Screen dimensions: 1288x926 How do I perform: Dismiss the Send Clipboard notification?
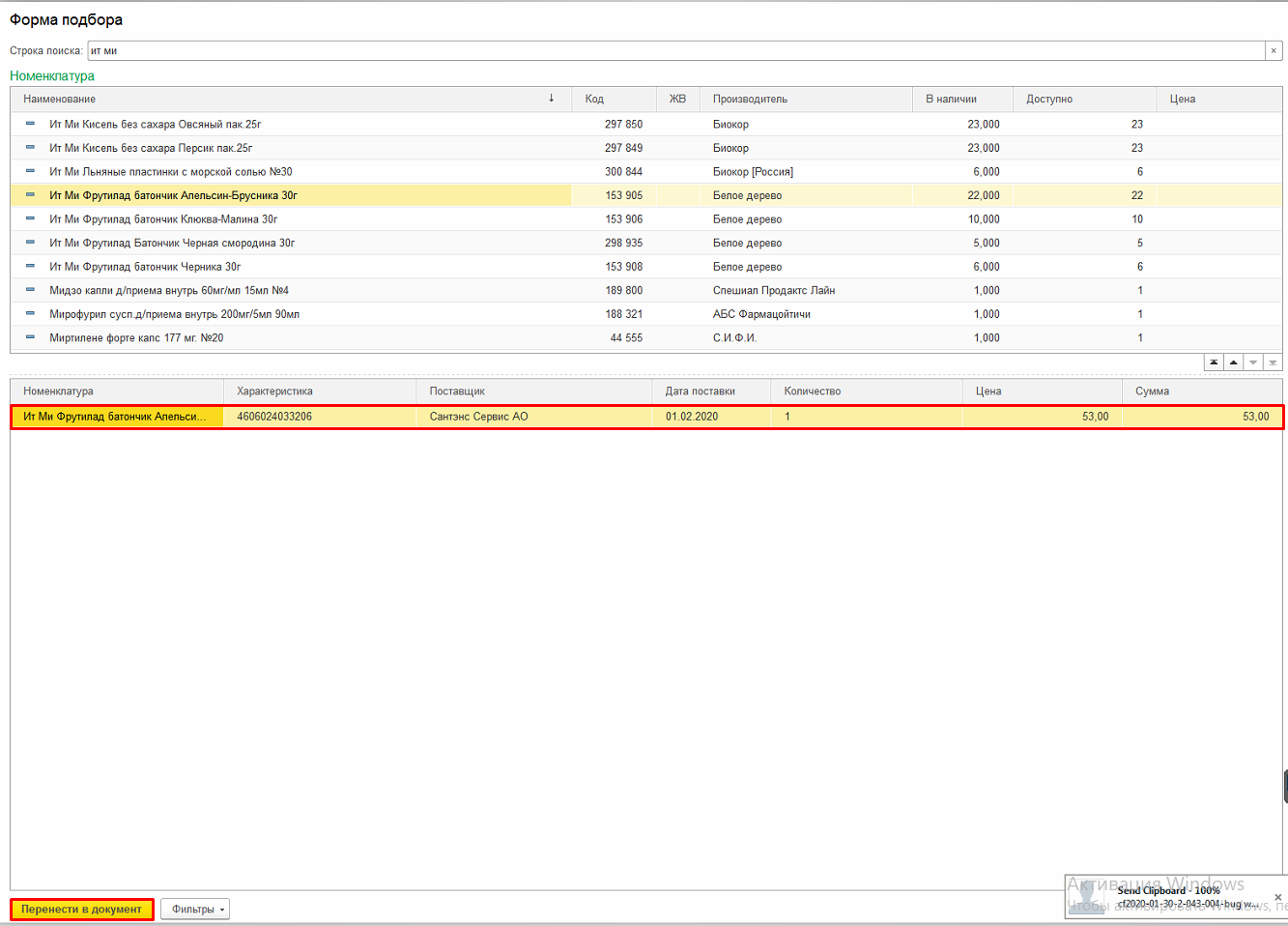click(x=1277, y=898)
